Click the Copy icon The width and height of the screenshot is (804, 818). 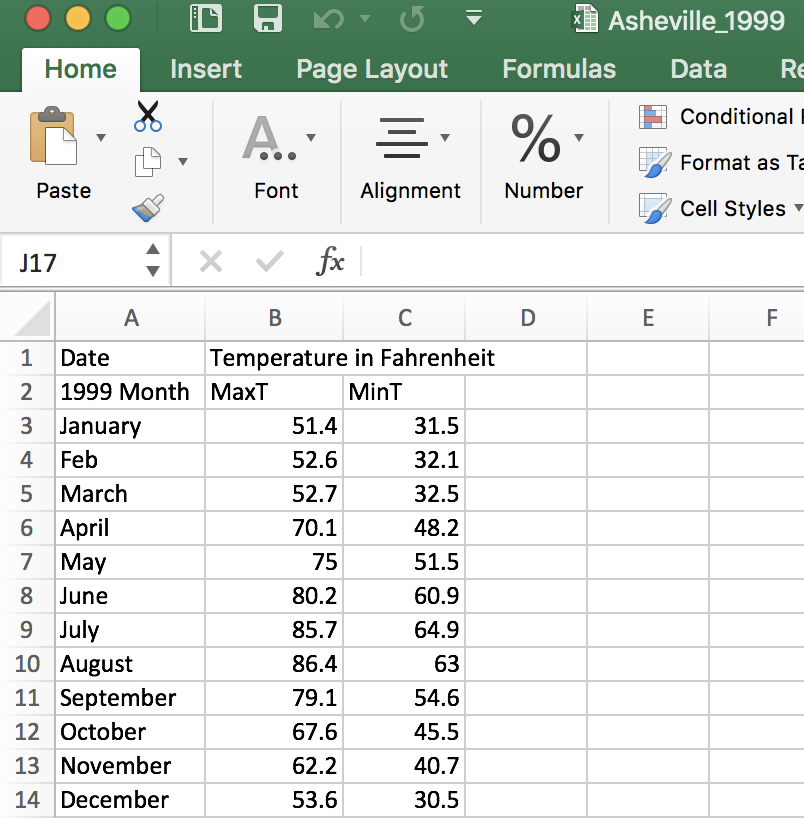[x=148, y=161]
